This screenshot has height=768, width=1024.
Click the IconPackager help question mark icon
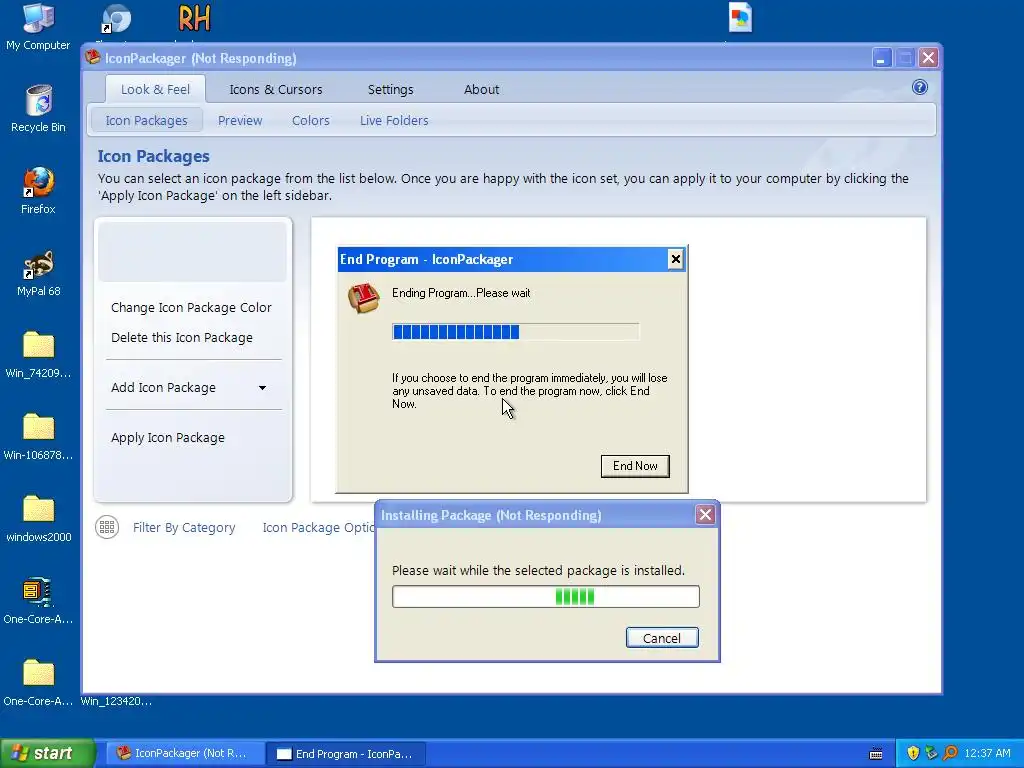pos(920,87)
